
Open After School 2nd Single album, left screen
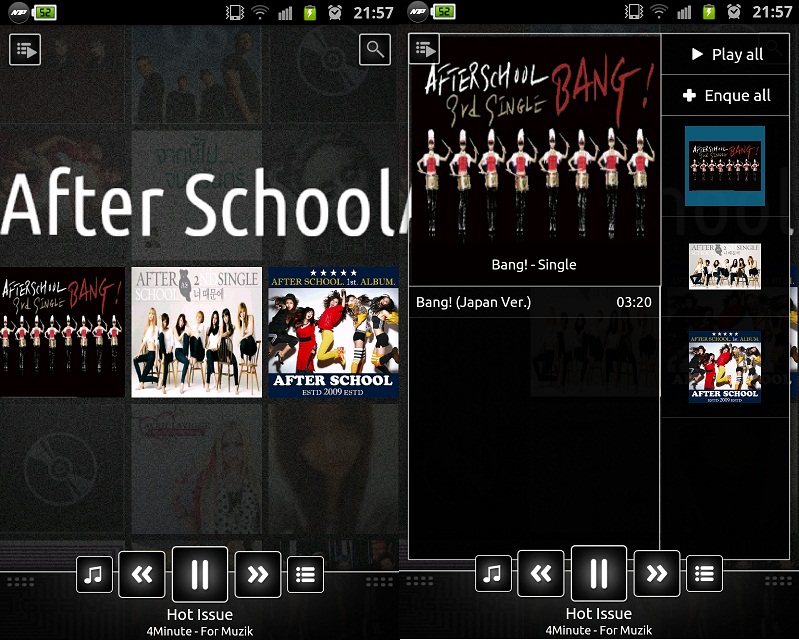click(197, 332)
